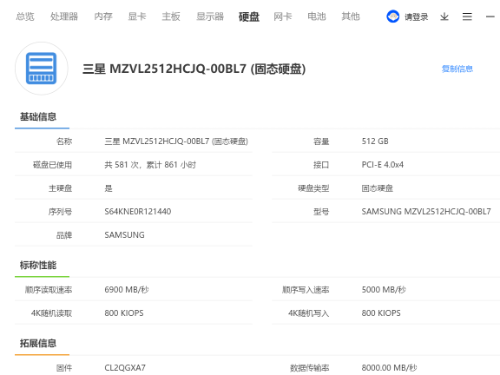500x375 pixels.
Task: Open the hamburger menu icon
Action: (x=467, y=17)
